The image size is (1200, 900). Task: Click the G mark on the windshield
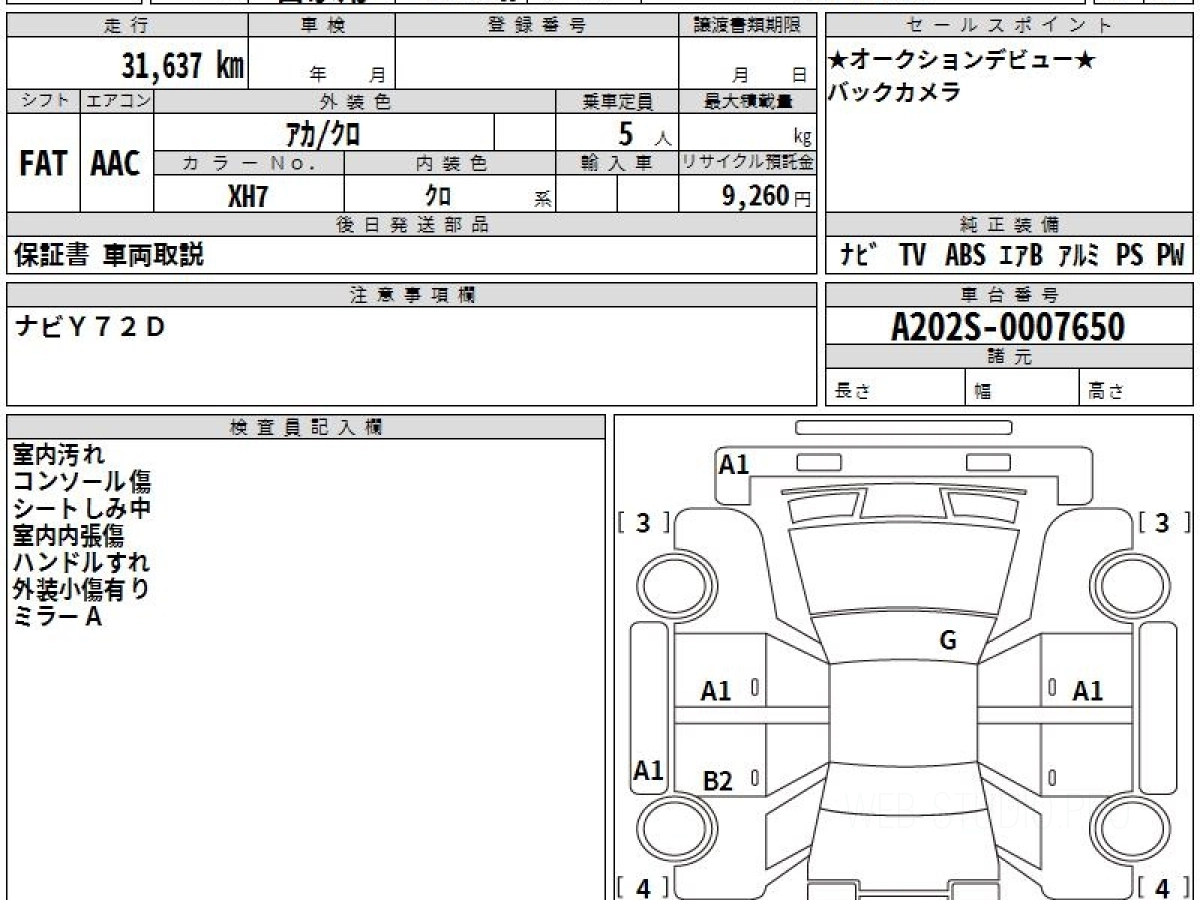tap(948, 641)
